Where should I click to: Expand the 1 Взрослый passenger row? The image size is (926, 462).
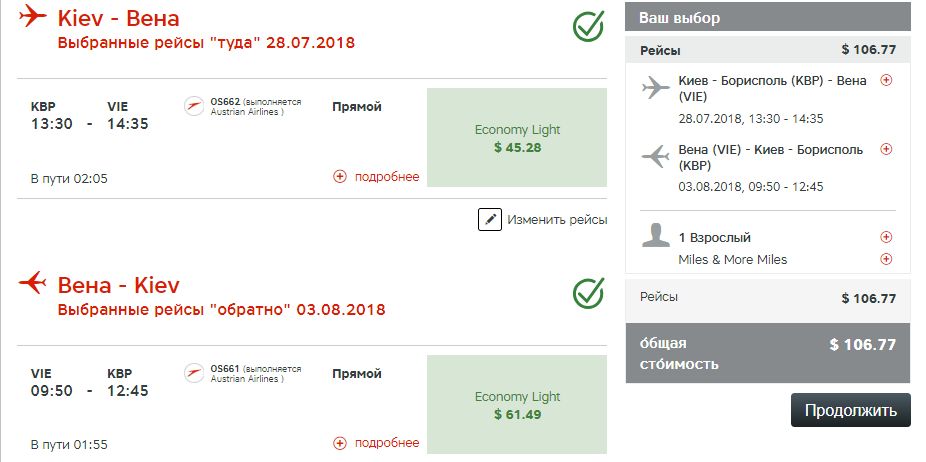[x=886, y=237]
